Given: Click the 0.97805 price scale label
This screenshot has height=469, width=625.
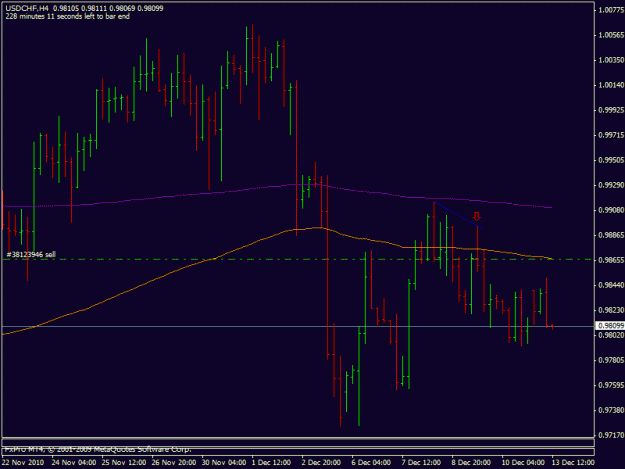Looking at the screenshot, I should (611, 360).
